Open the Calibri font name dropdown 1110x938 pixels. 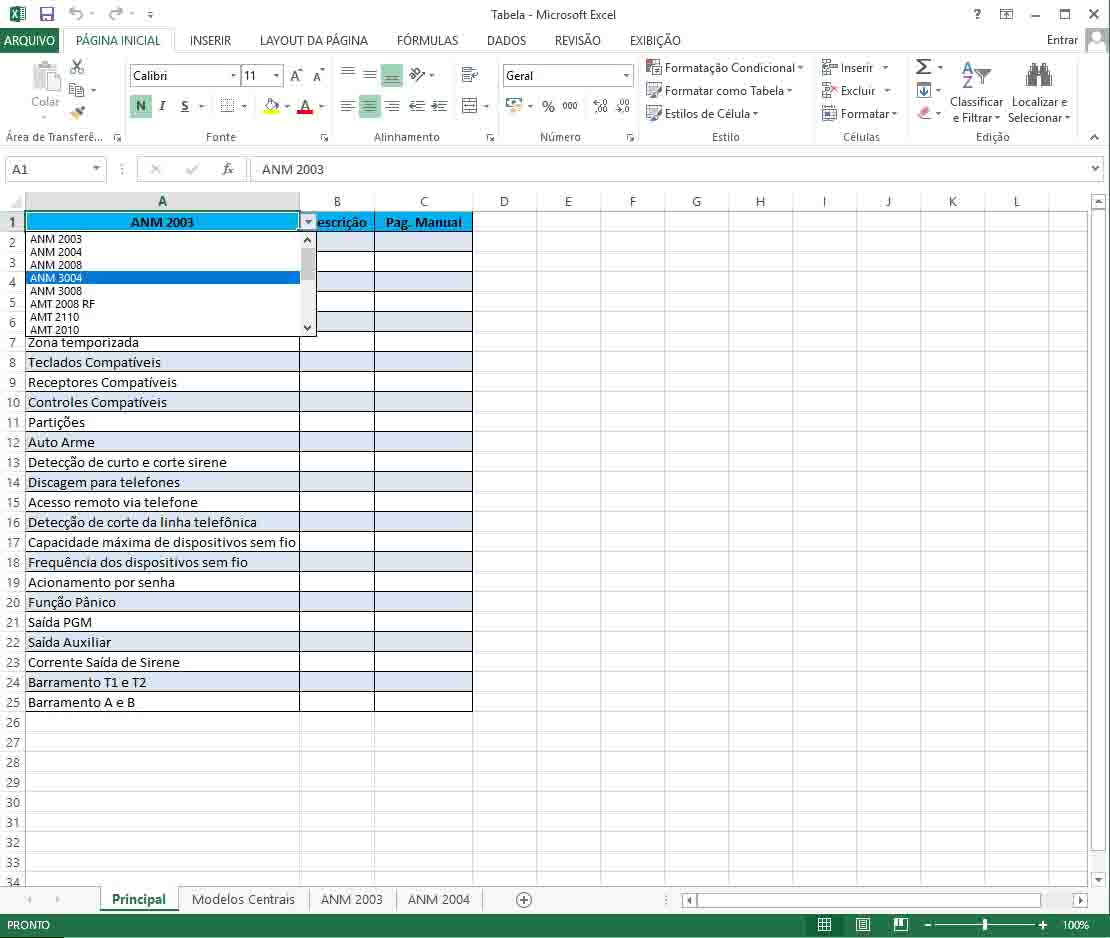tap(234, 76)
